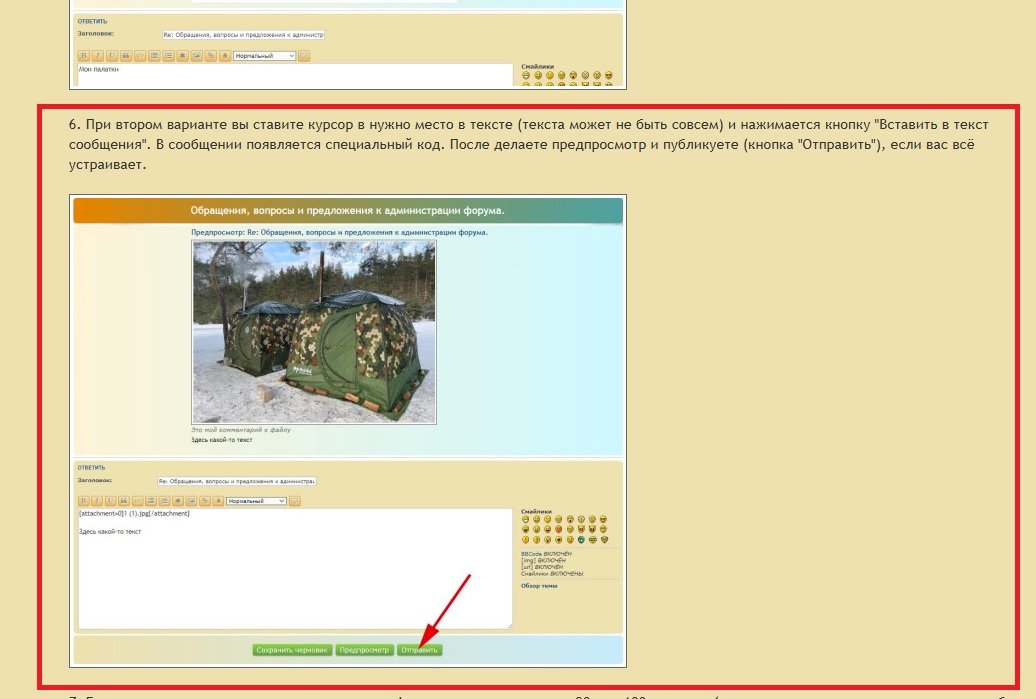Viewport: 1036px width, 699px height.
Task: Open 'Обзор темы' topic review link
Action: tap(540, 586)
